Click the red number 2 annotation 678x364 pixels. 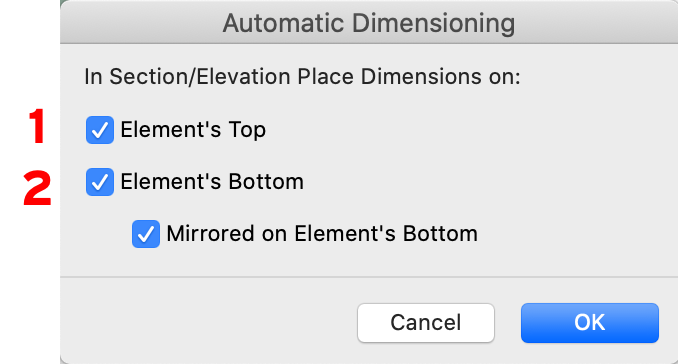coord(37,188)
